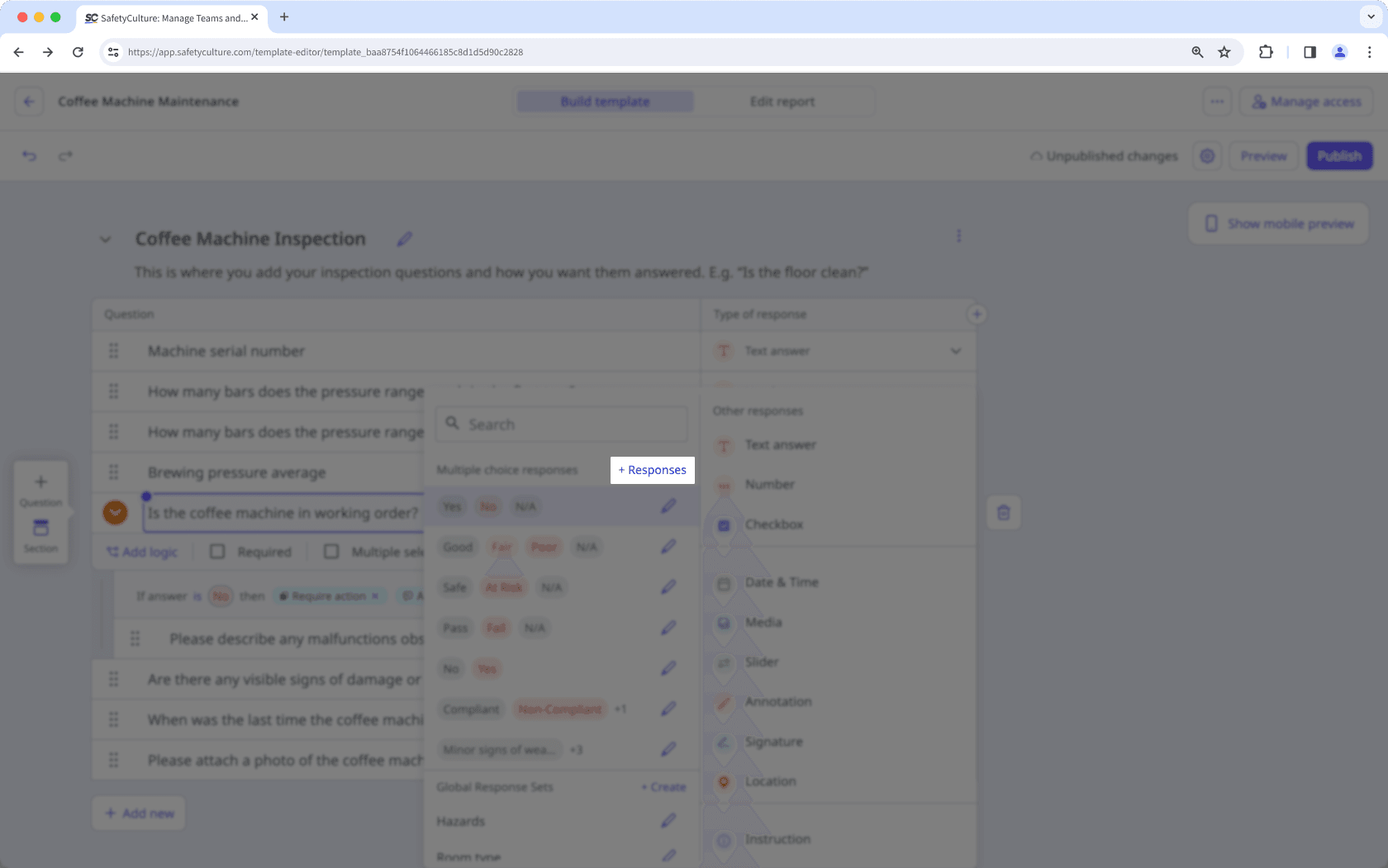Collapse the Coffee Machine Inspection section
1388x868 pixels.
(106, 239)
